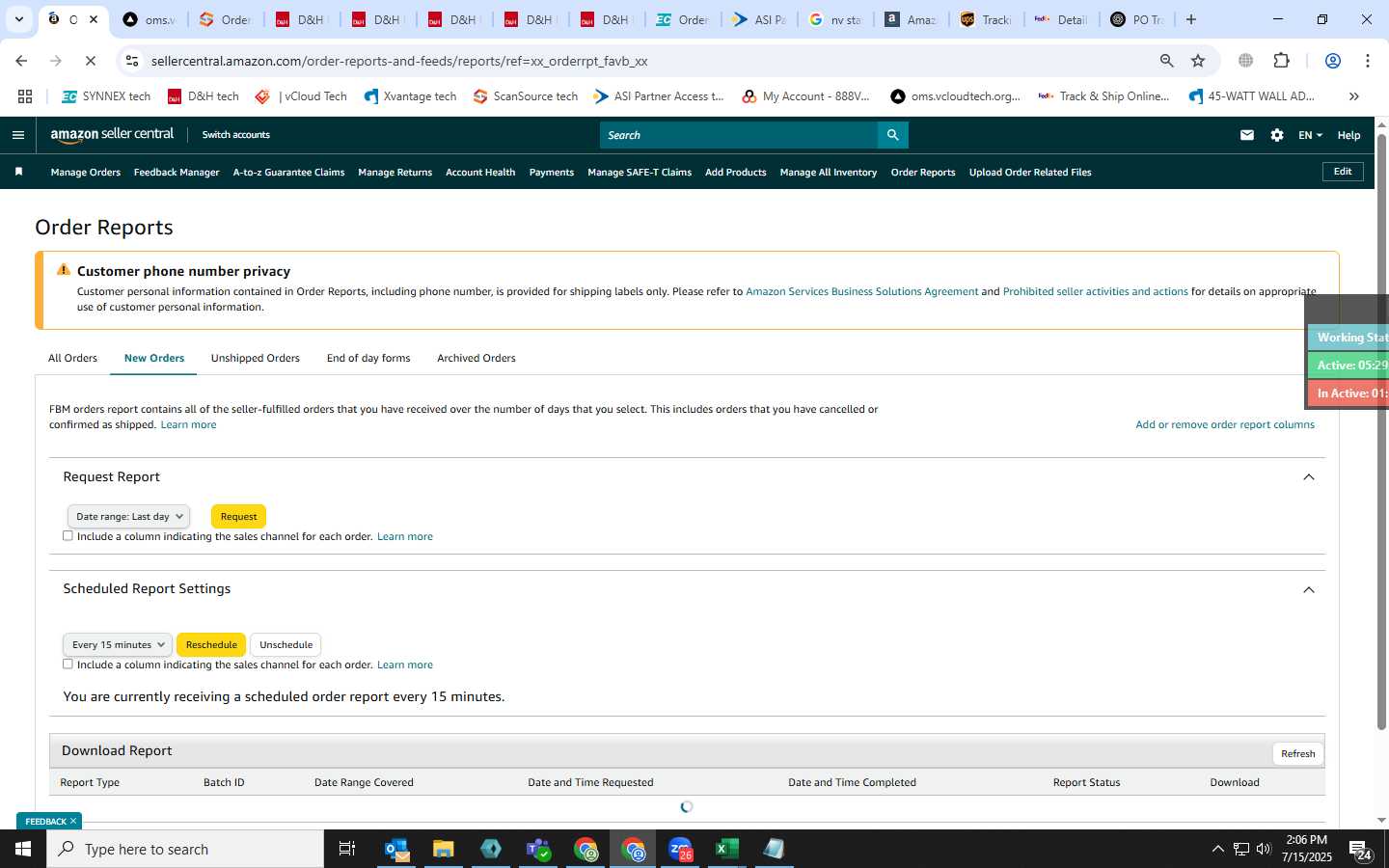
Task: Open the Every 15 minutes dropdown
Action: (118, 644)
